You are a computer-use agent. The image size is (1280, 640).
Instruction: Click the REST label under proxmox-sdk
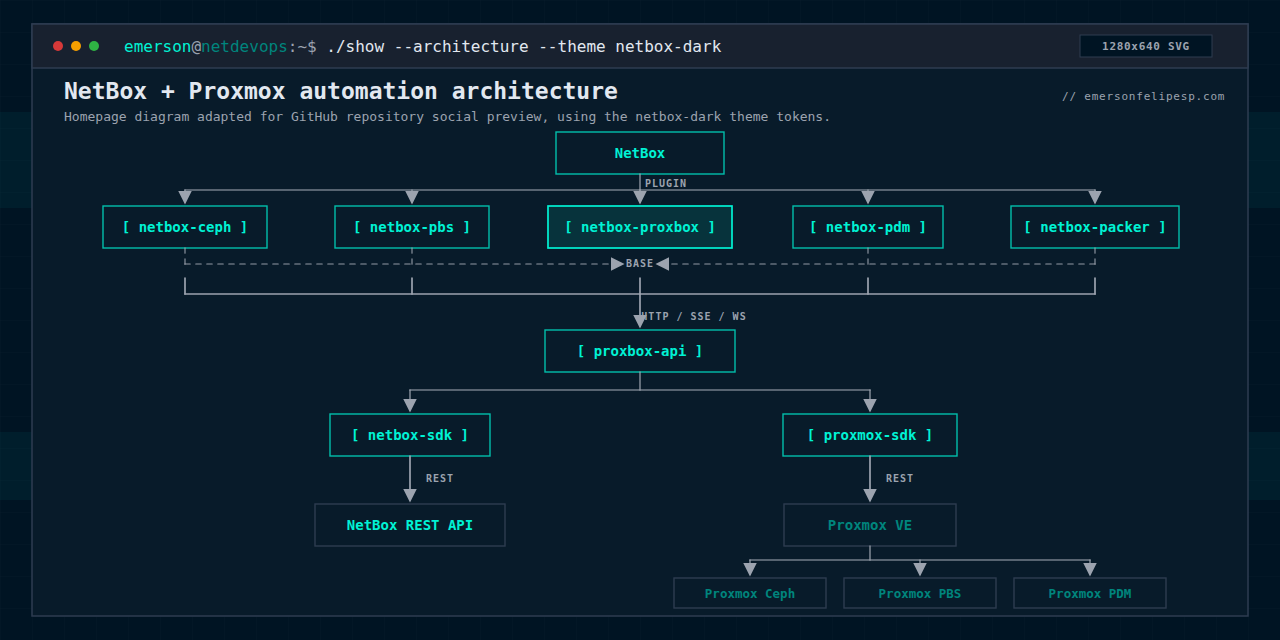coord(900,478)
